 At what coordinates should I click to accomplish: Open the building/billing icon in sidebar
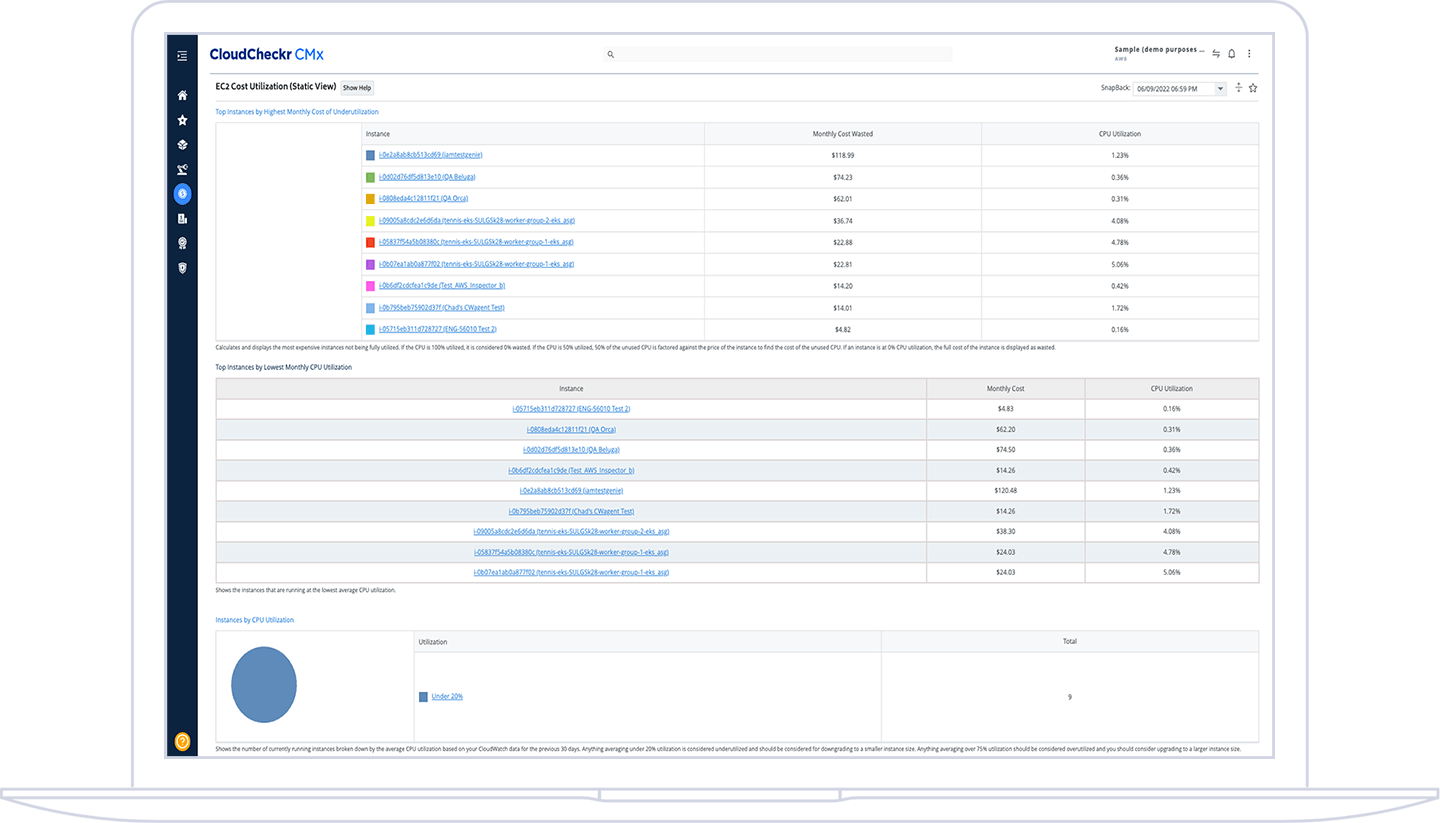click(182, 219)
